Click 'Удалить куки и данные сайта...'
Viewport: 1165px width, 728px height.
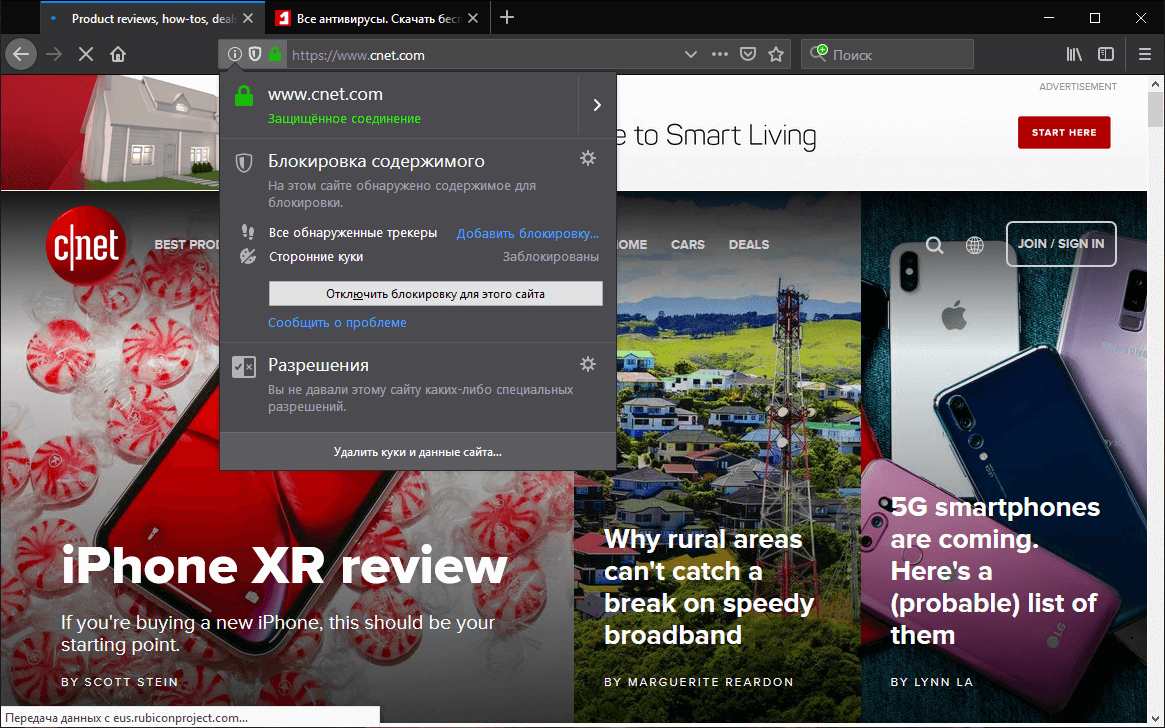point(418,451)
